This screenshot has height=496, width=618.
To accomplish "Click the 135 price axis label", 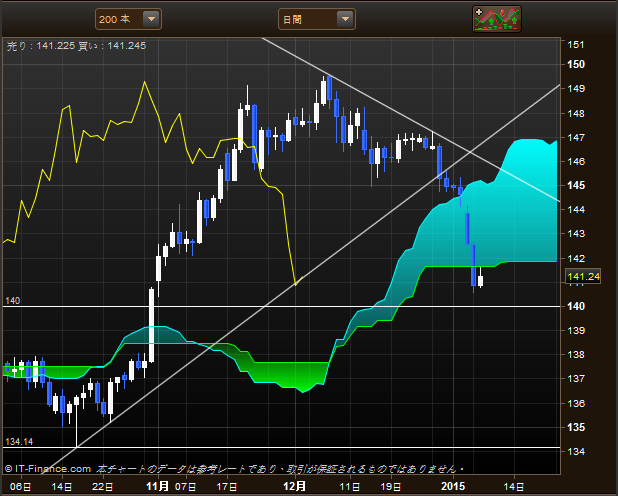I will click(x=576, y=427).
